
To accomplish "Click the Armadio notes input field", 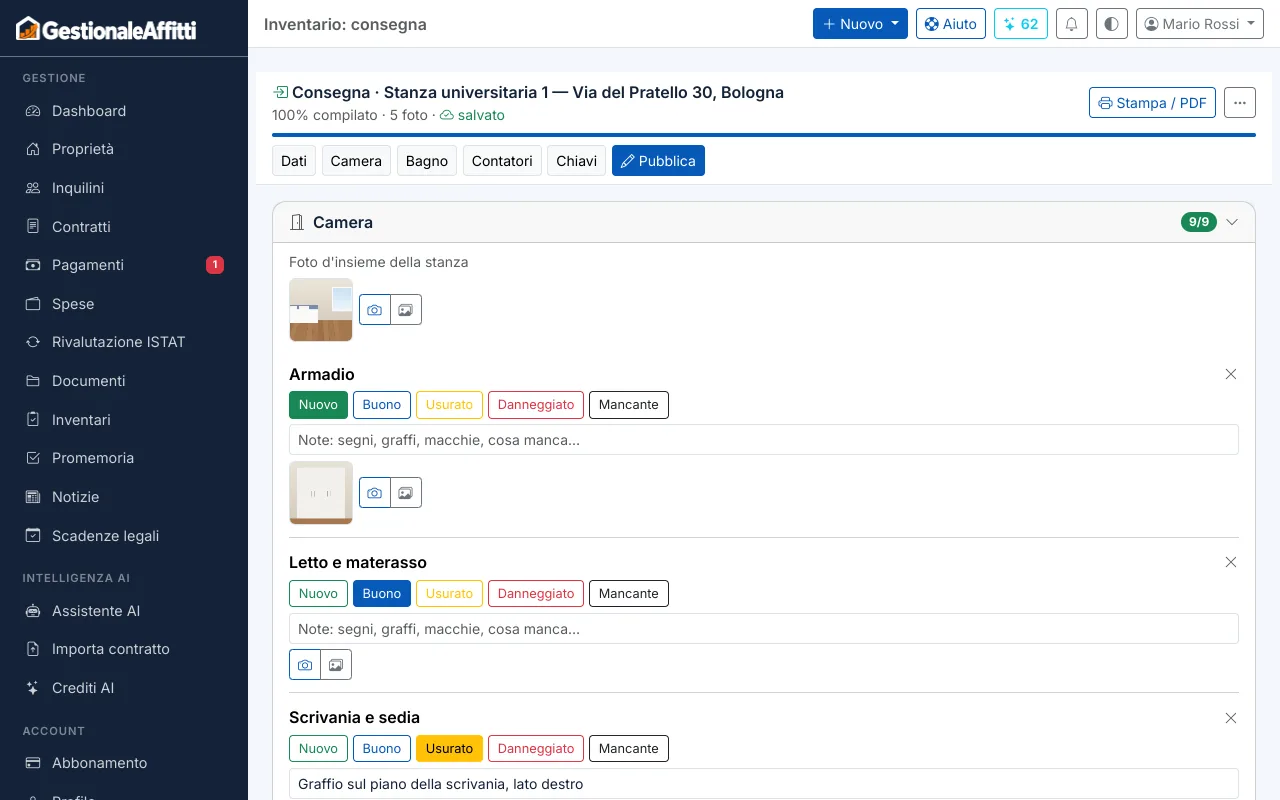I will tap(764, 440).
